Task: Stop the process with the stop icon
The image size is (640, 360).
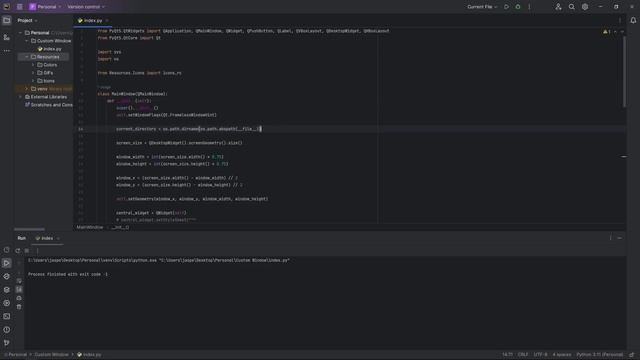Action: click(x=27, y=251)
